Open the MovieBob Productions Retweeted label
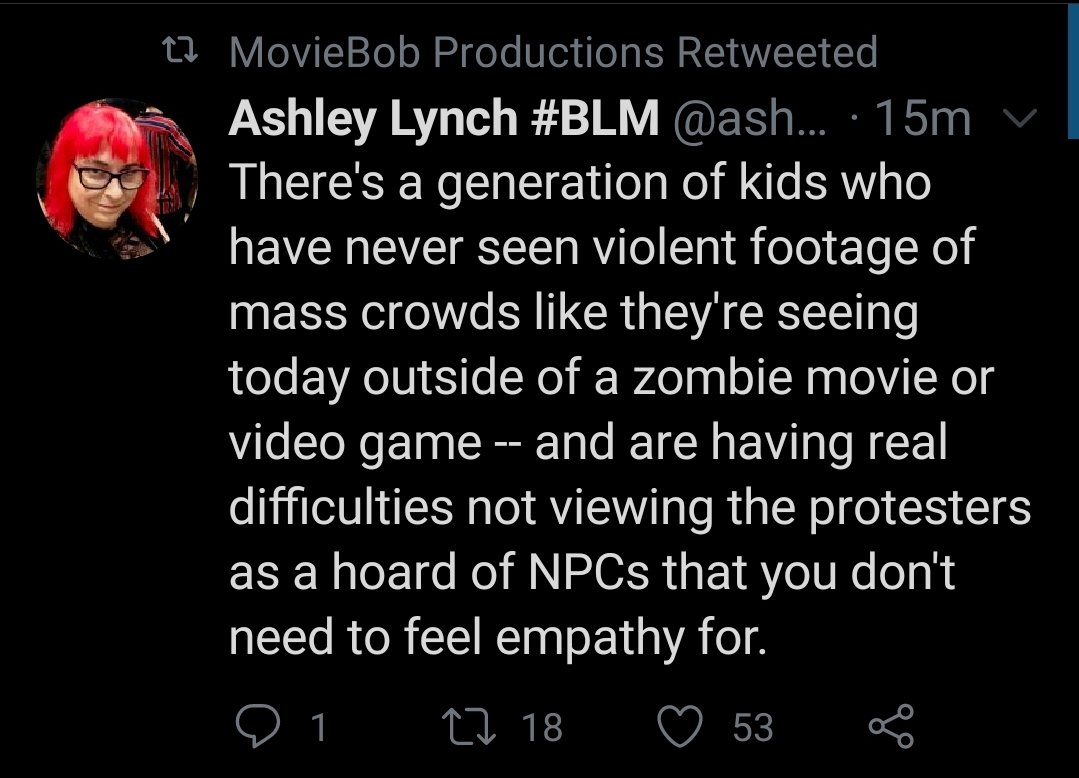The image size is (1079, 778). [x=553, y=52]
